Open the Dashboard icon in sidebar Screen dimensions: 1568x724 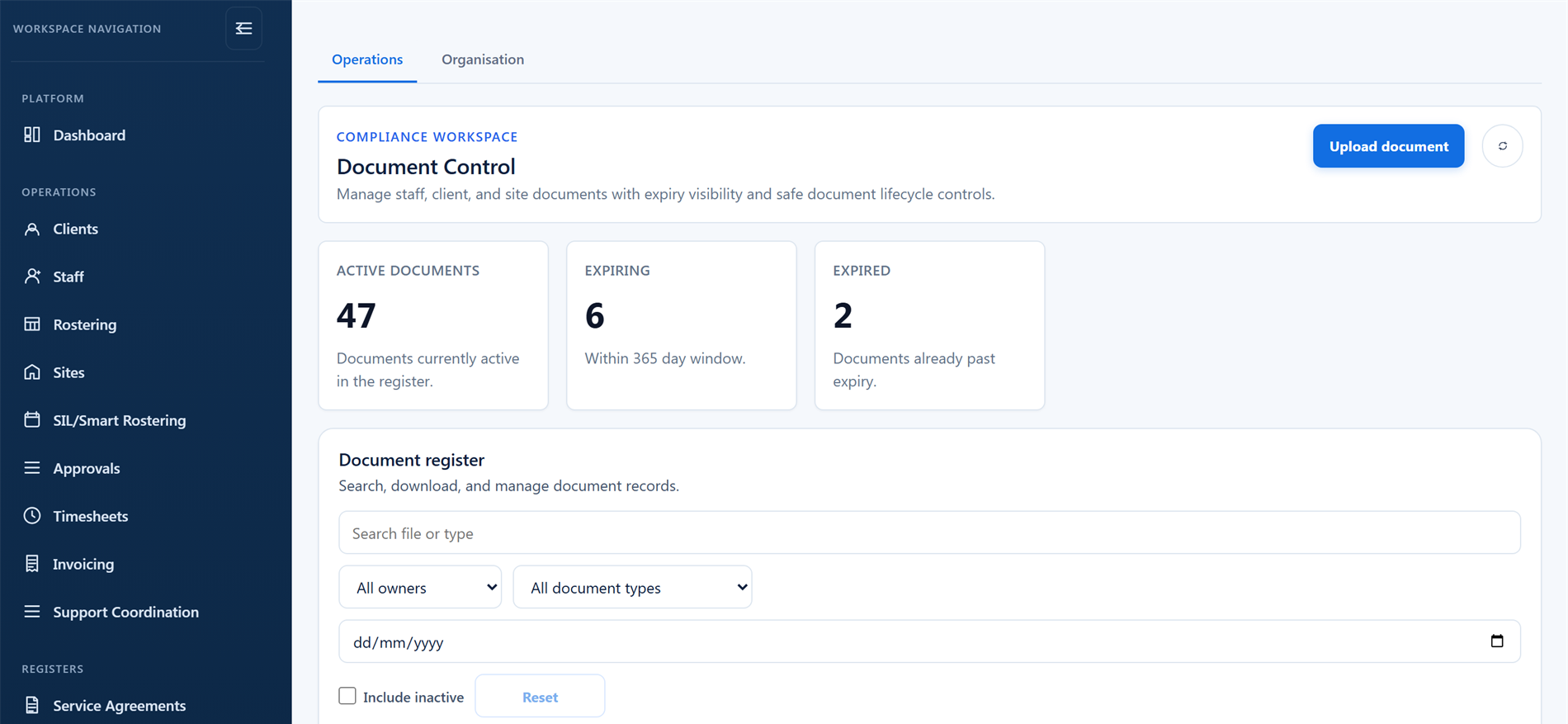[x=32, y=135]
